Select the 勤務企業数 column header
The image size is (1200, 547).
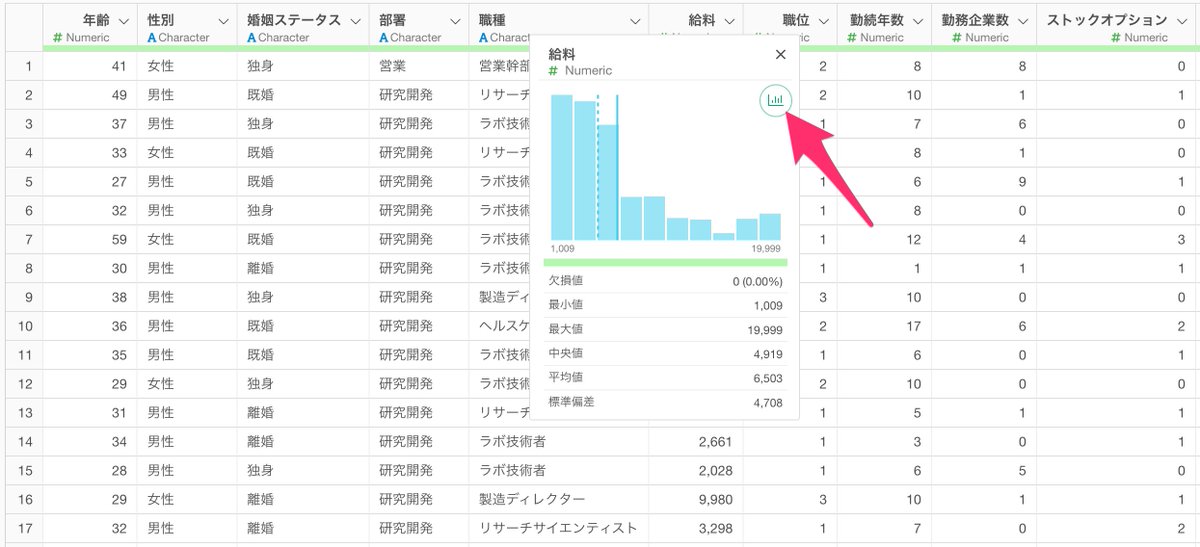coord(984,26)
